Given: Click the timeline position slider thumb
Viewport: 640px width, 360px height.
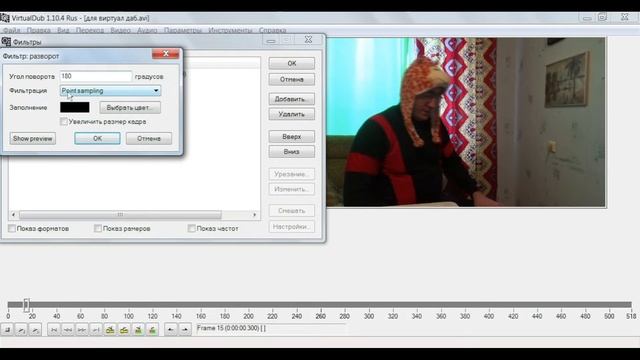Looking at the screenshot, I should coord(27,304).
